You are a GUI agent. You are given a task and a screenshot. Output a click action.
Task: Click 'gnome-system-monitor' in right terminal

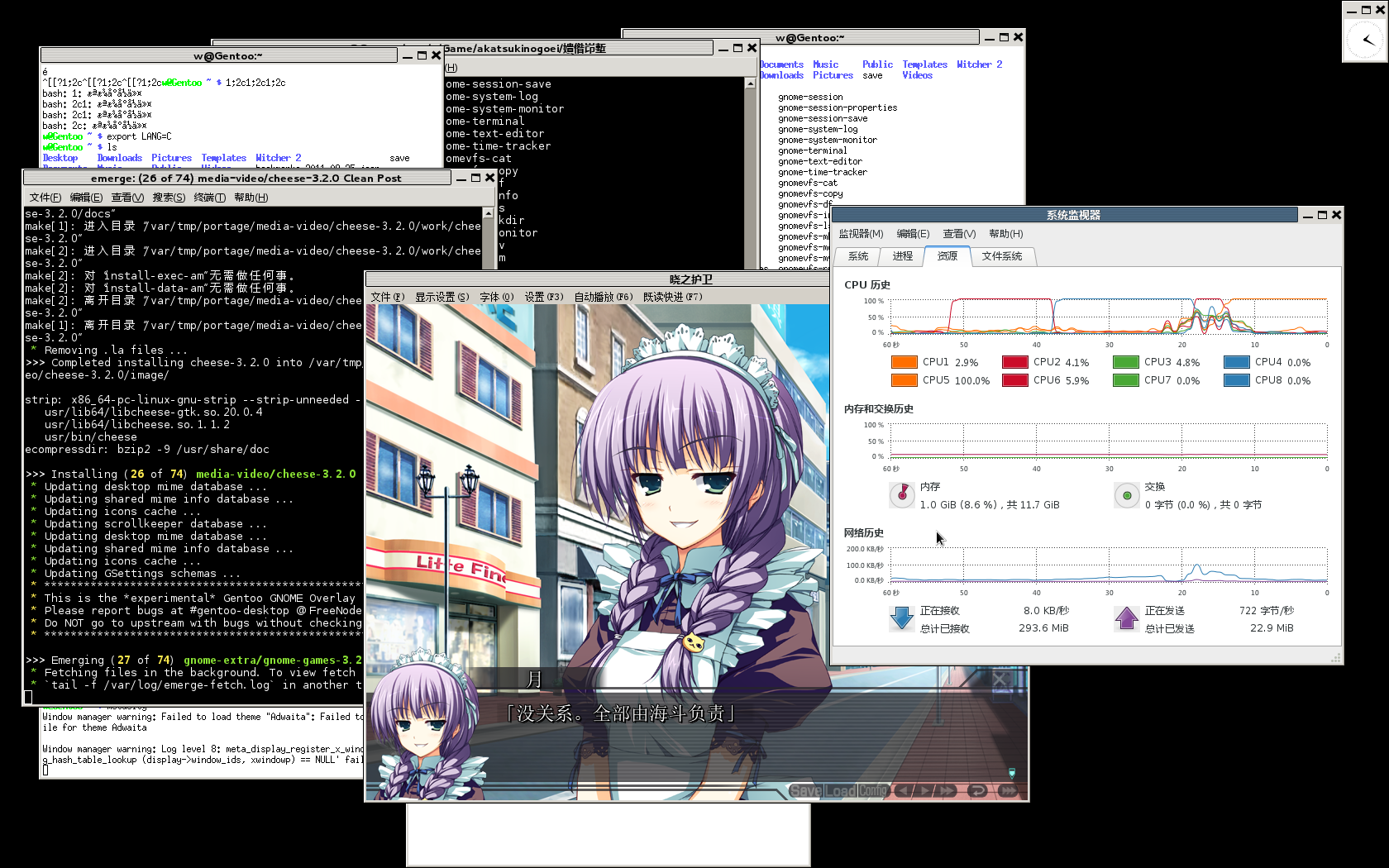coord(828,140)
